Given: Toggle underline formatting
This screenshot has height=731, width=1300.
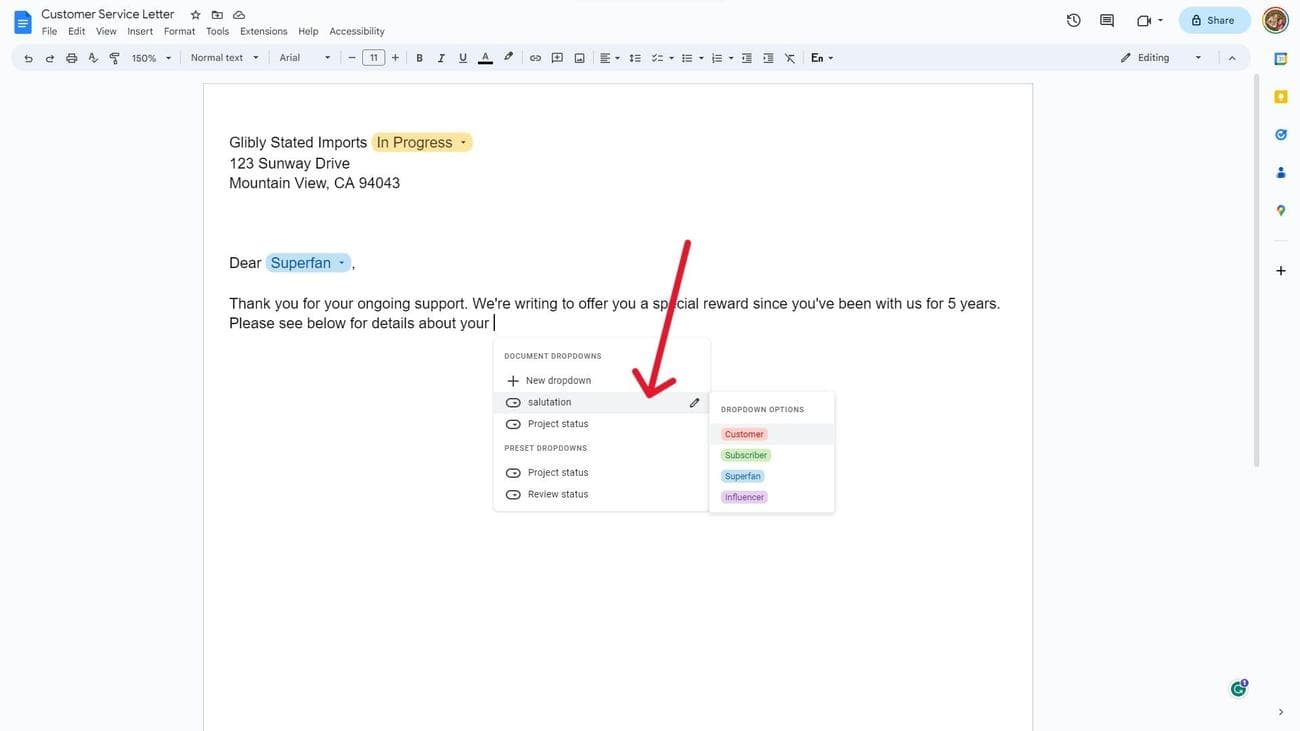Looking at the screenshot, I should point(462,58).
